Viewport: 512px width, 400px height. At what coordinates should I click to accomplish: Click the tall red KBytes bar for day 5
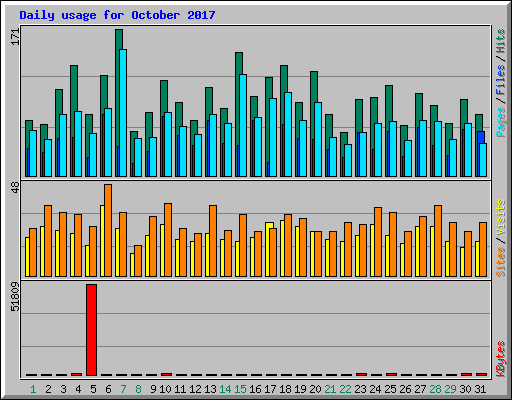(91, 330)
